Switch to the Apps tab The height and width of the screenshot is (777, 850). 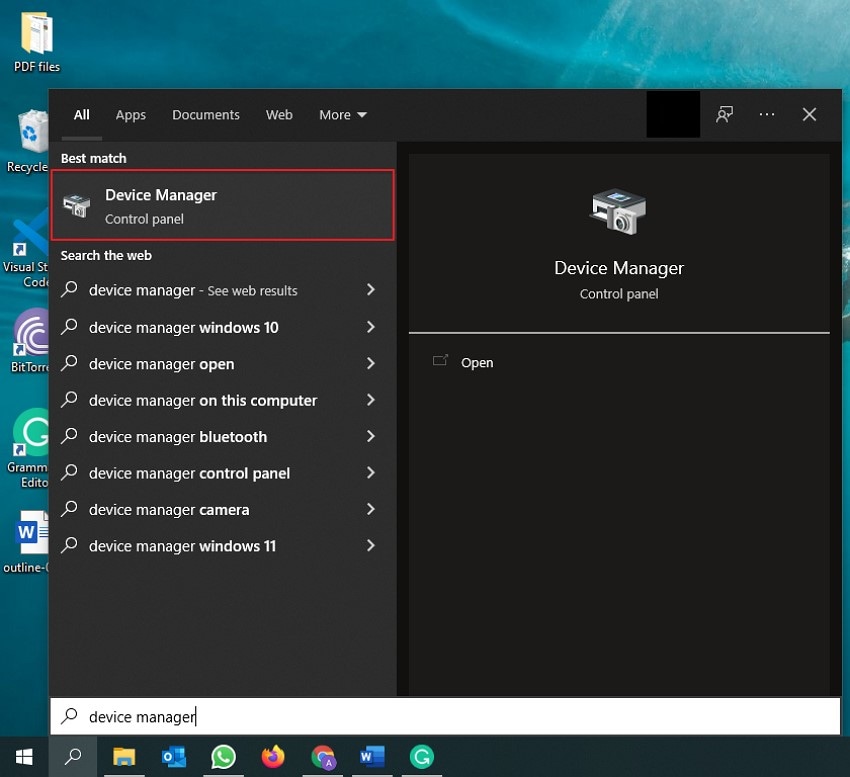(131, 114)
